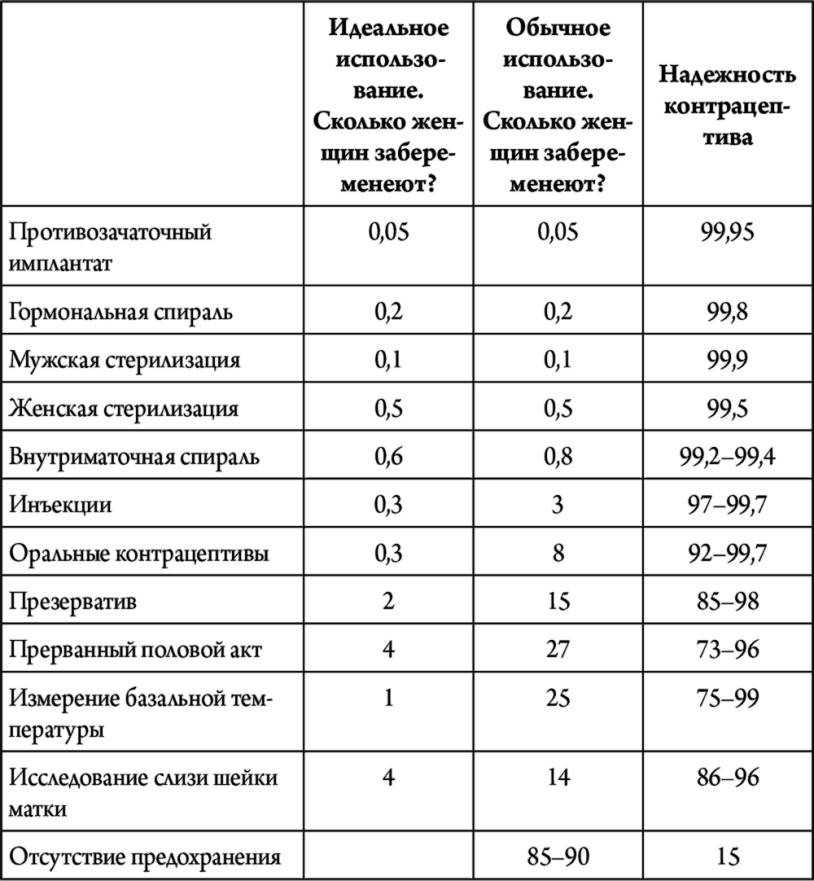Select the 'Гормональная спираль' row label
The height and width of the screenshot is (881, 814).
(120, 312)
